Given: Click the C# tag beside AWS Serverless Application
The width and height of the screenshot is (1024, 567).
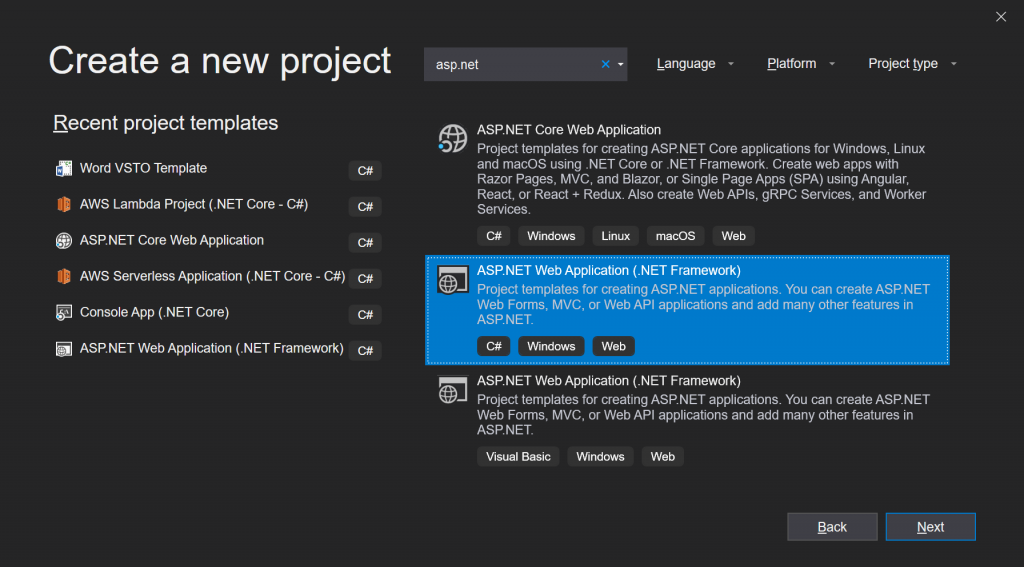Looking at the screenshot, I should pyautogui.click(x=365, y=279).
